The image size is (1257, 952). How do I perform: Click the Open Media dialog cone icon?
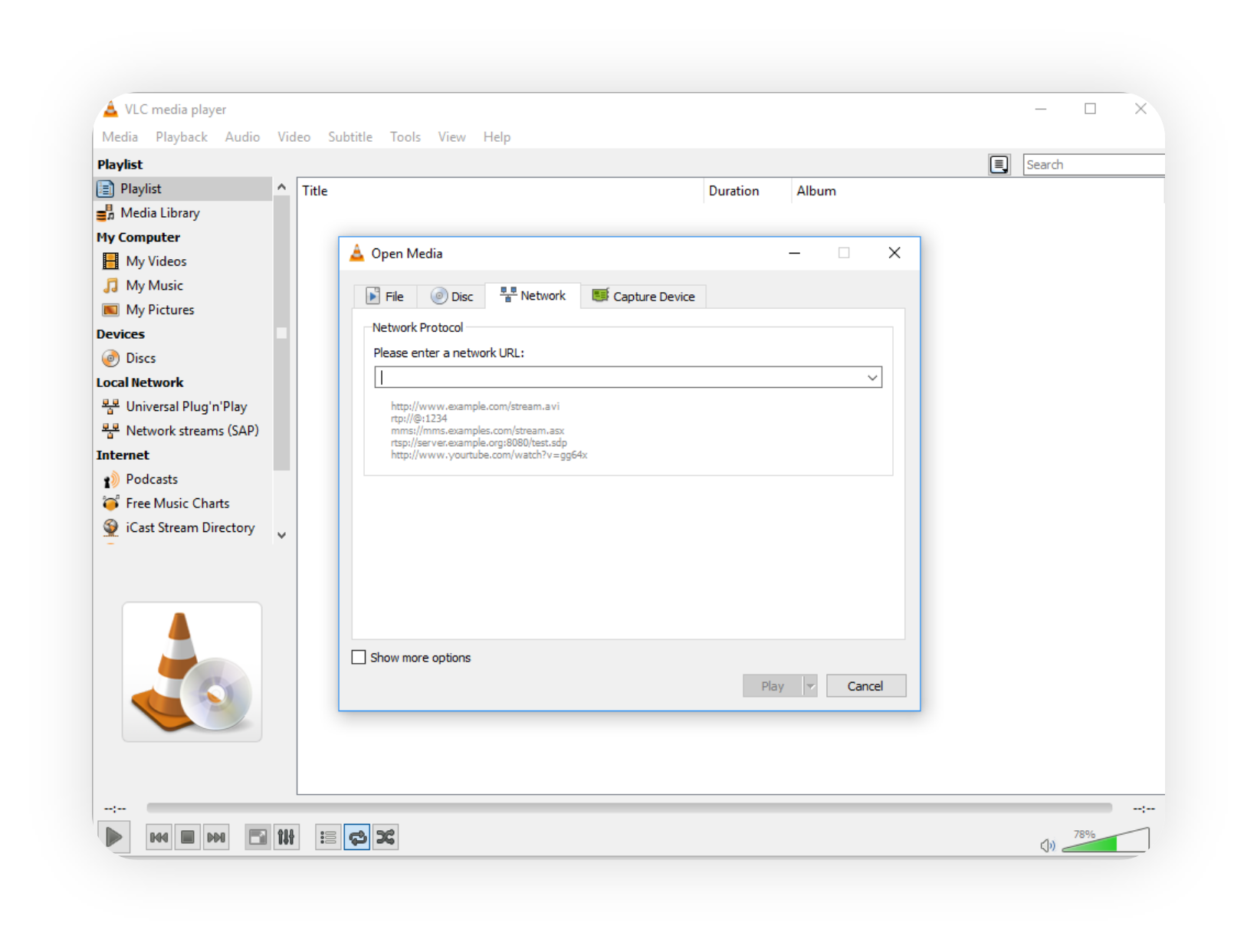[x=356, y=253]
